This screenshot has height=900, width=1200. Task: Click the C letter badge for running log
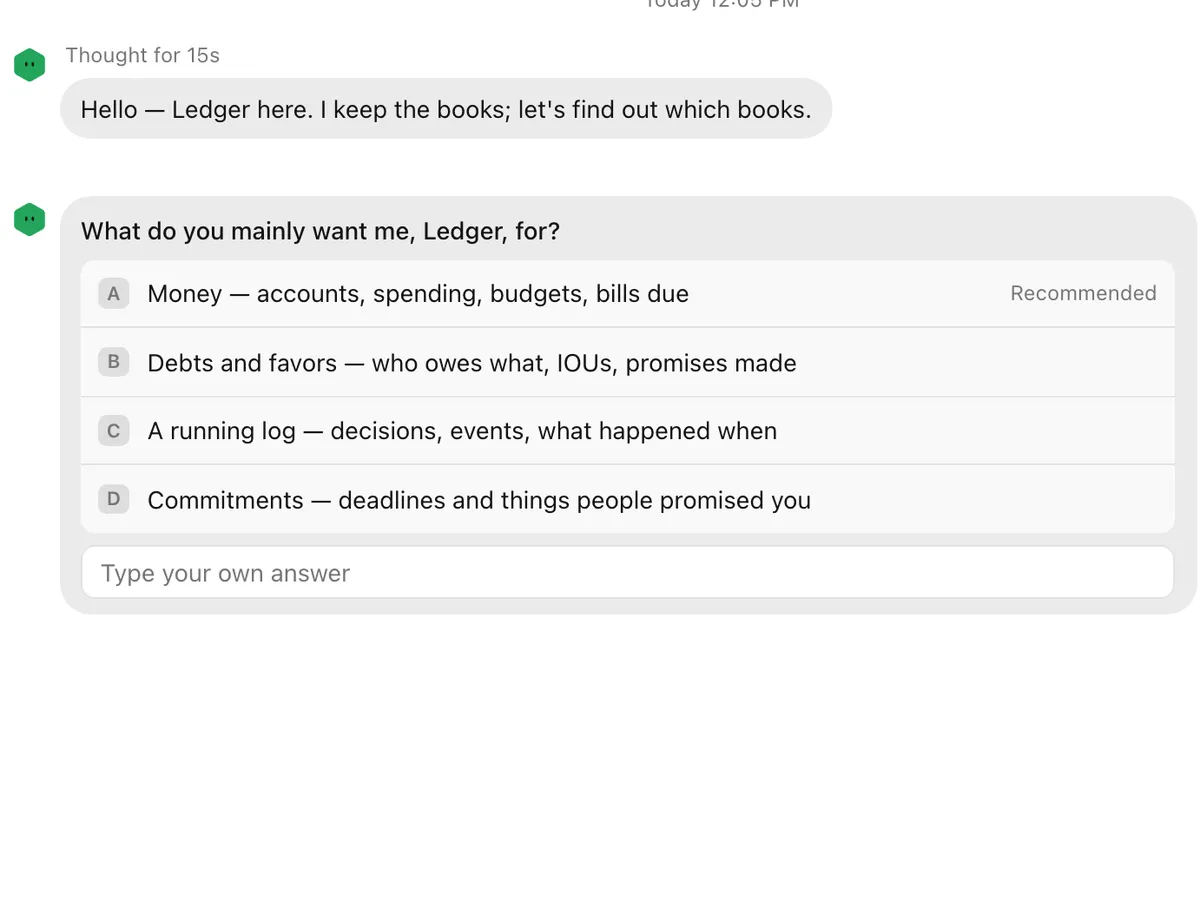pos(113,431)
